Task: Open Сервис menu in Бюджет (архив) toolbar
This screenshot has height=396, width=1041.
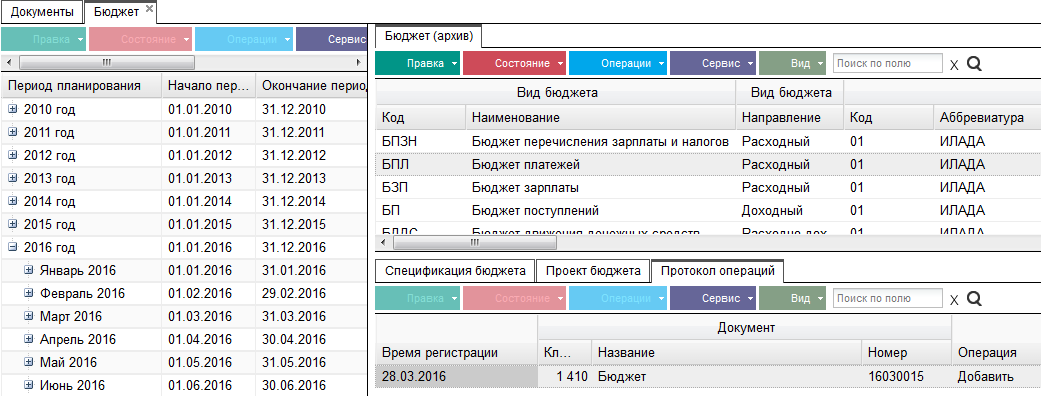Action: pyautogui.click(x=713, y=64)
